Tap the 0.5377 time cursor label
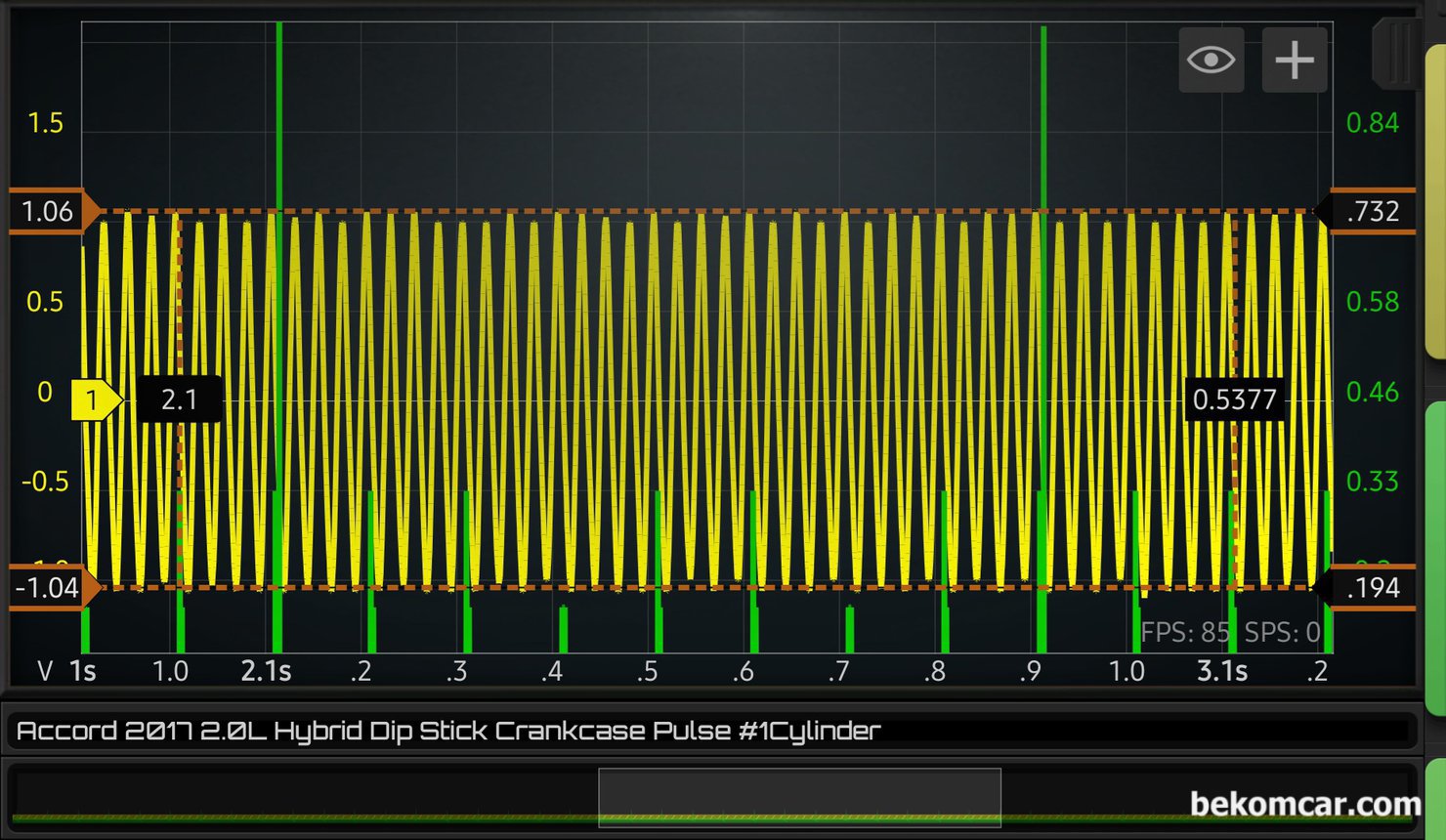The height and width of the screenshot is (840, 1446). click(x=1234, y=399)
